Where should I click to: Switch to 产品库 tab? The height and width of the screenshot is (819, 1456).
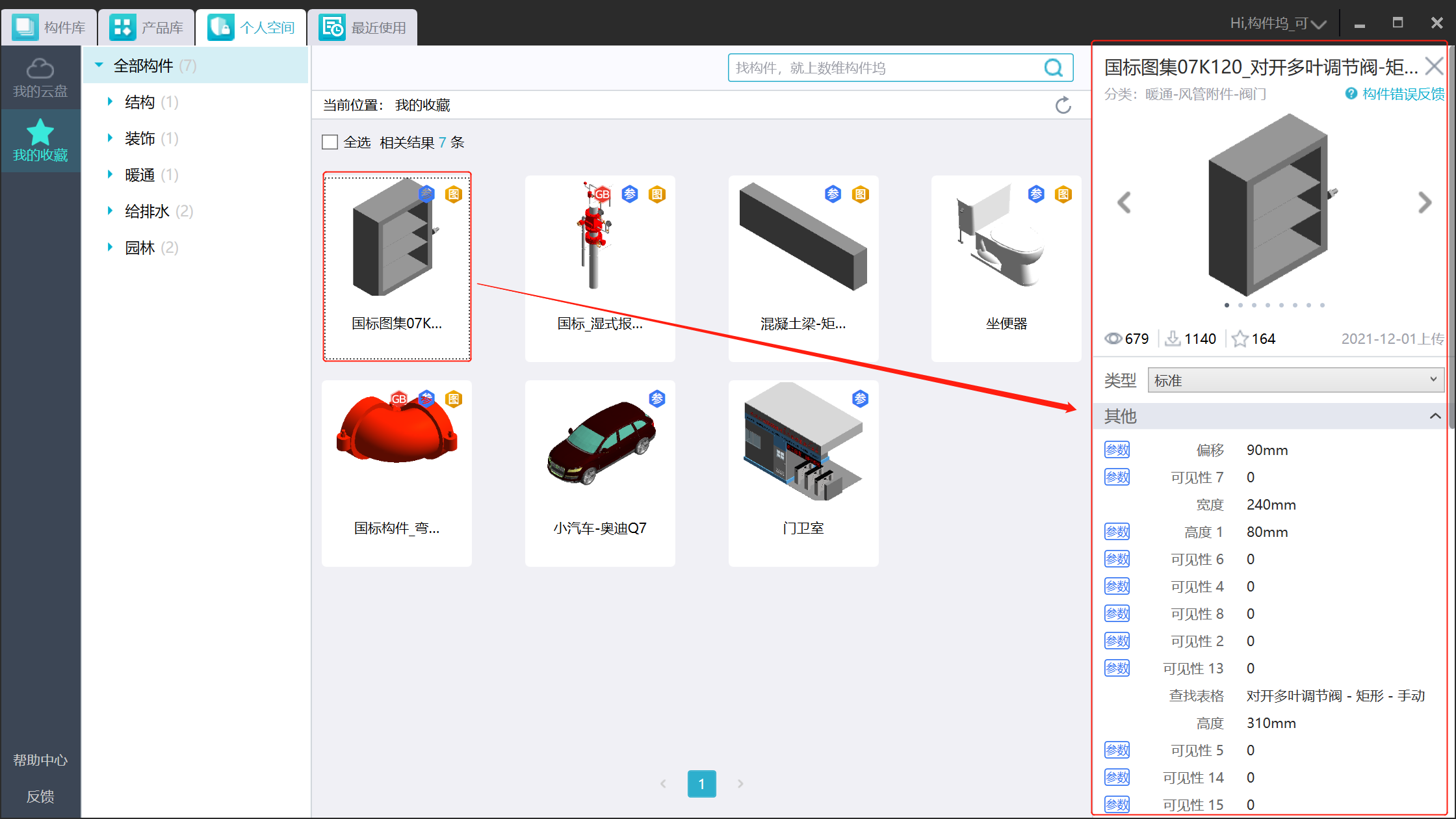pyautogui.click(x=147, y=27)
